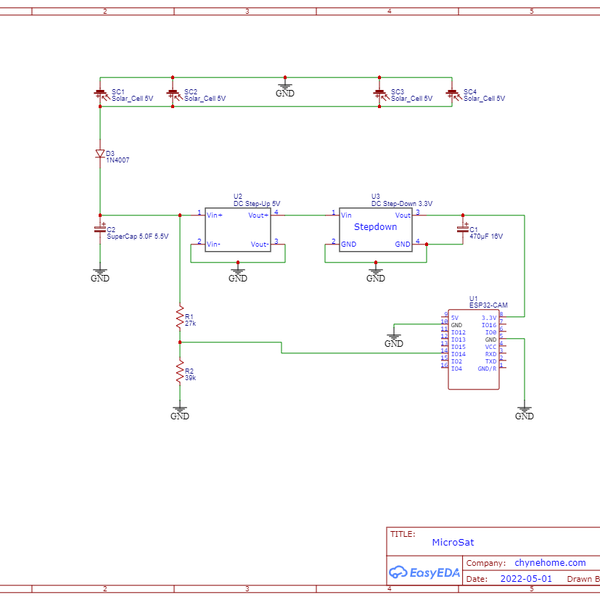Select the 2022-05-01 date field
This screenshot has height=600, width=600.
pyautogui.click(x=526, y=579)
